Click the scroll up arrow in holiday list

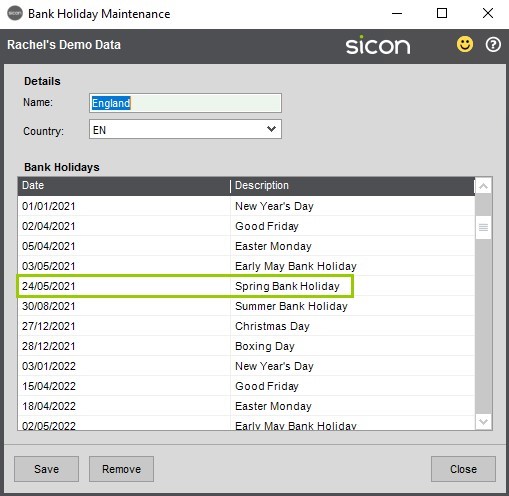click(483, 186)
